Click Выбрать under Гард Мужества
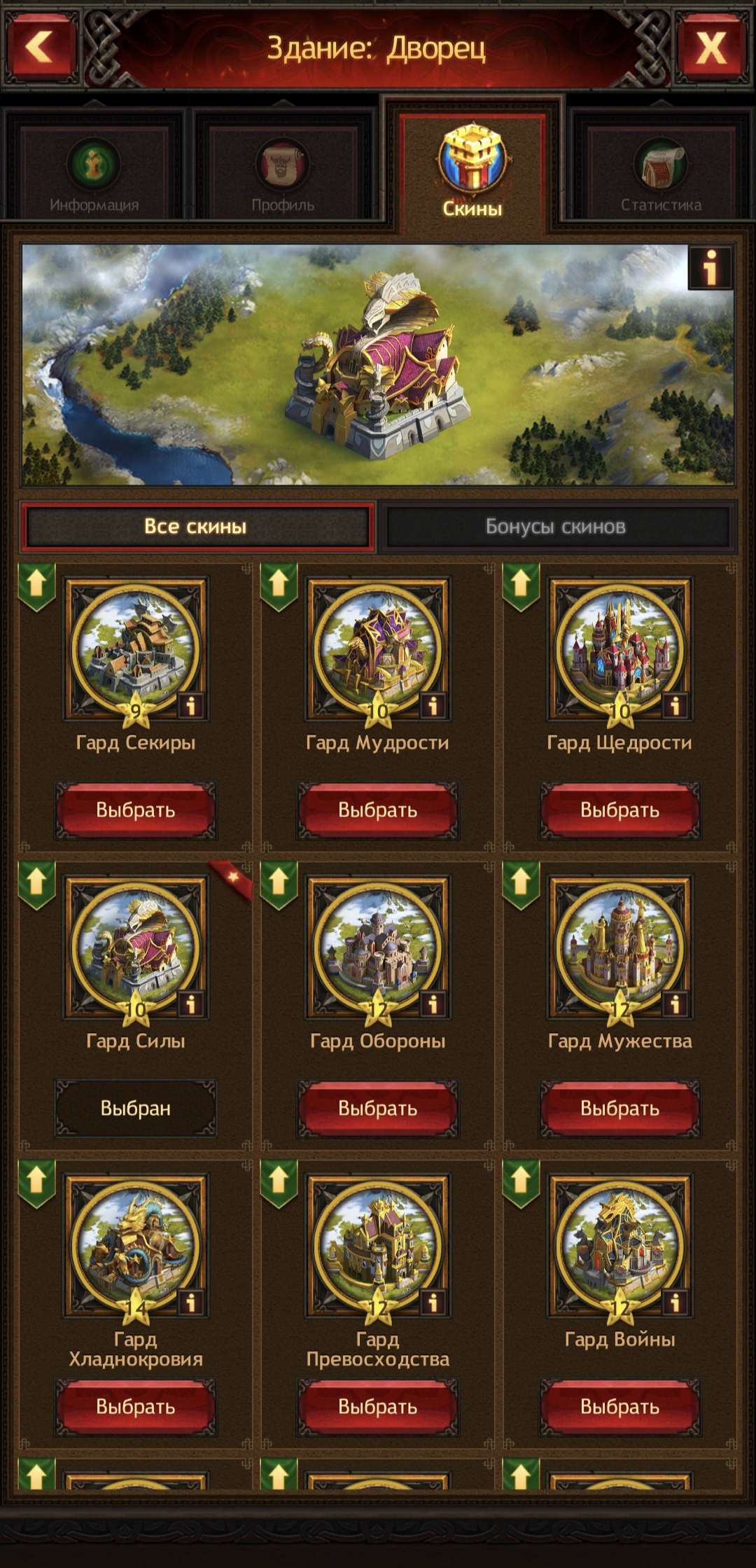 tap(619, 1109)
